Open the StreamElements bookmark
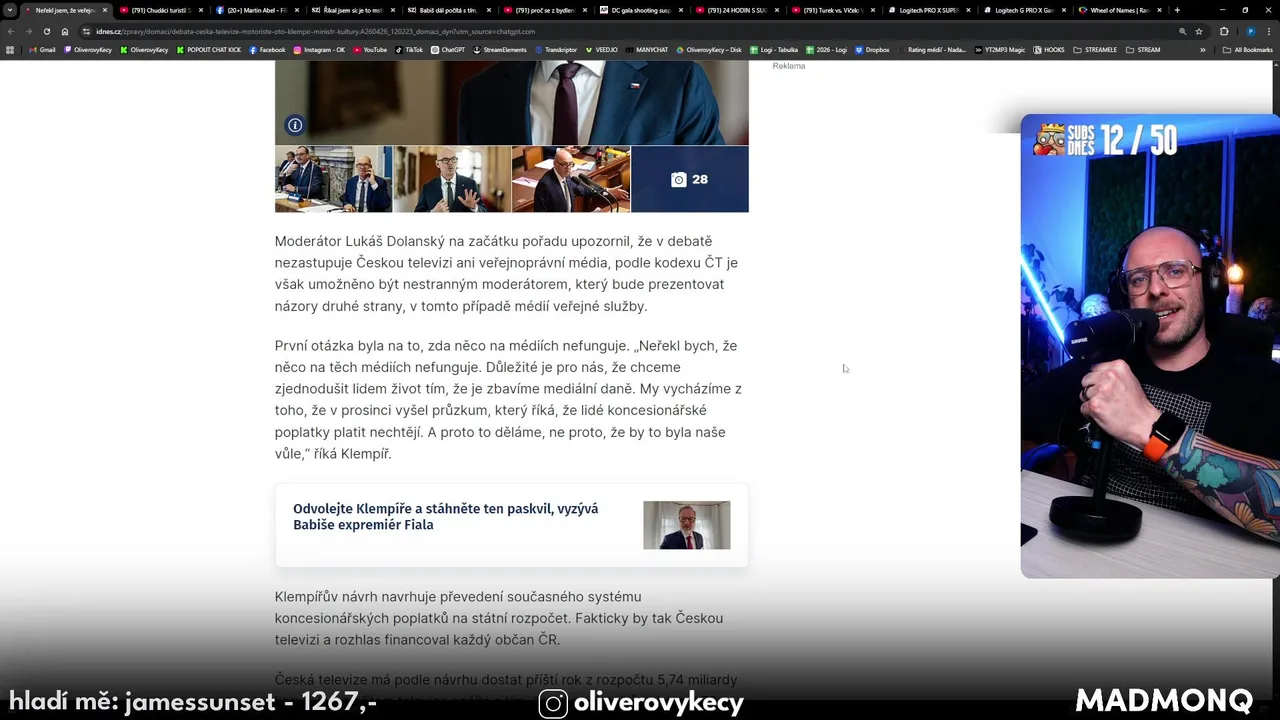Screen dimensions: 1280x720 (500, 49)
